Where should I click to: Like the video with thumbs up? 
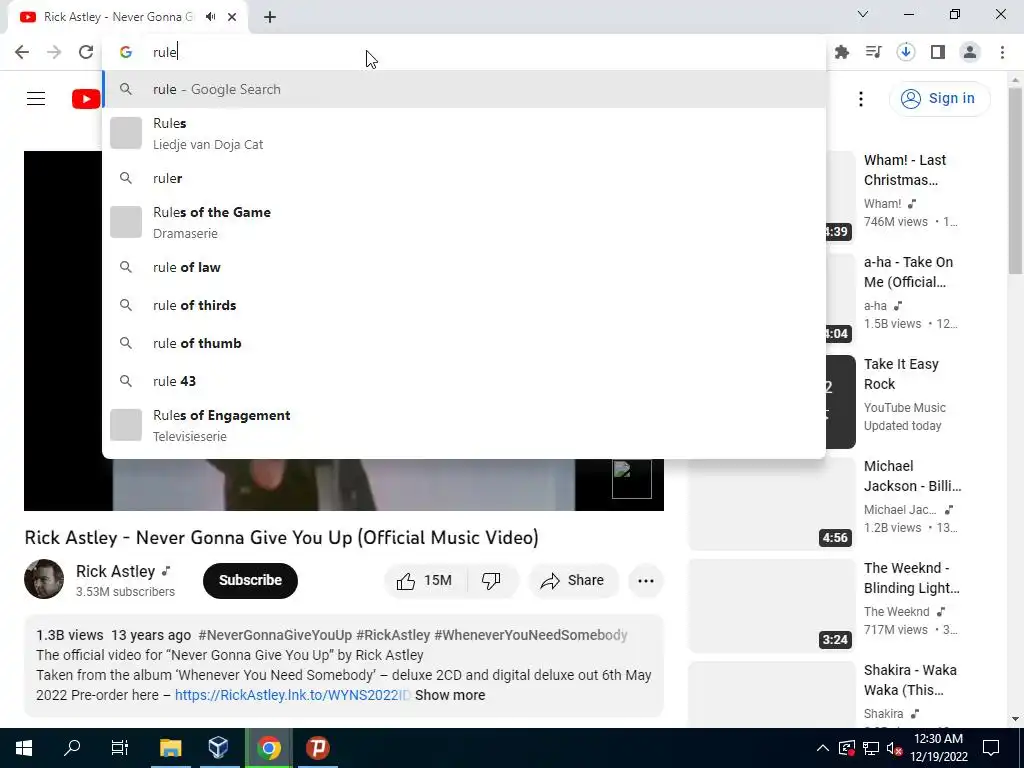tap(425, 581)
